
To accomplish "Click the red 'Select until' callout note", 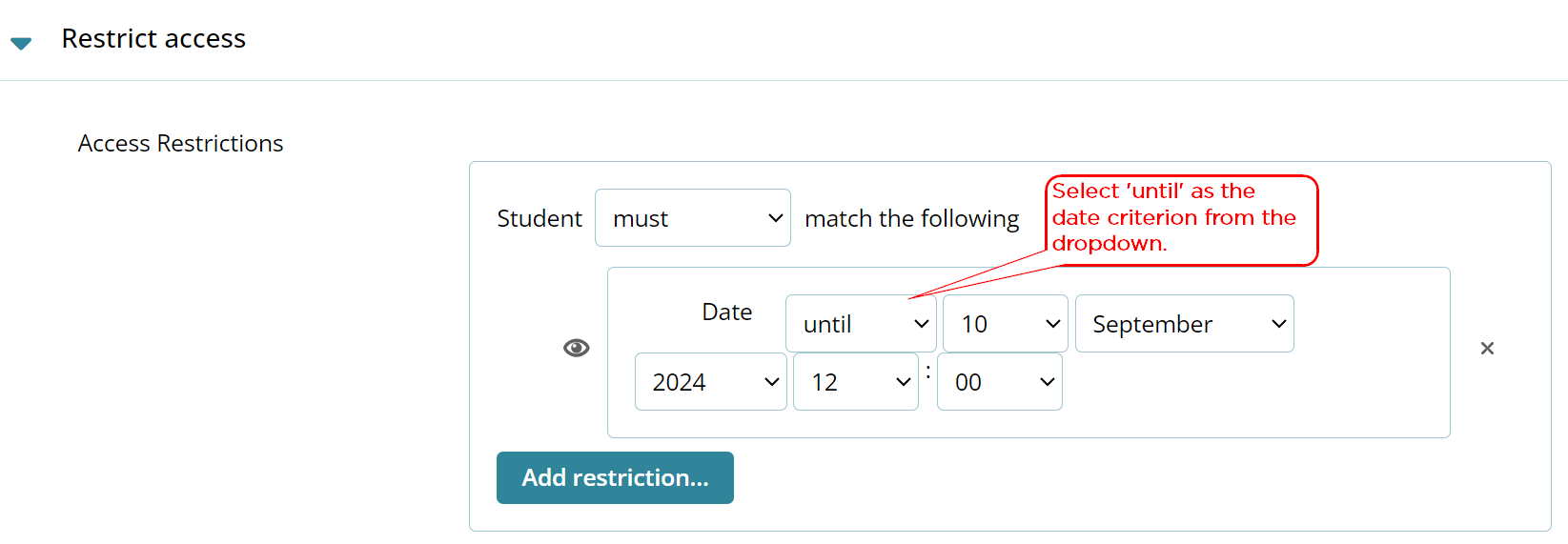I will [1180, 218].
